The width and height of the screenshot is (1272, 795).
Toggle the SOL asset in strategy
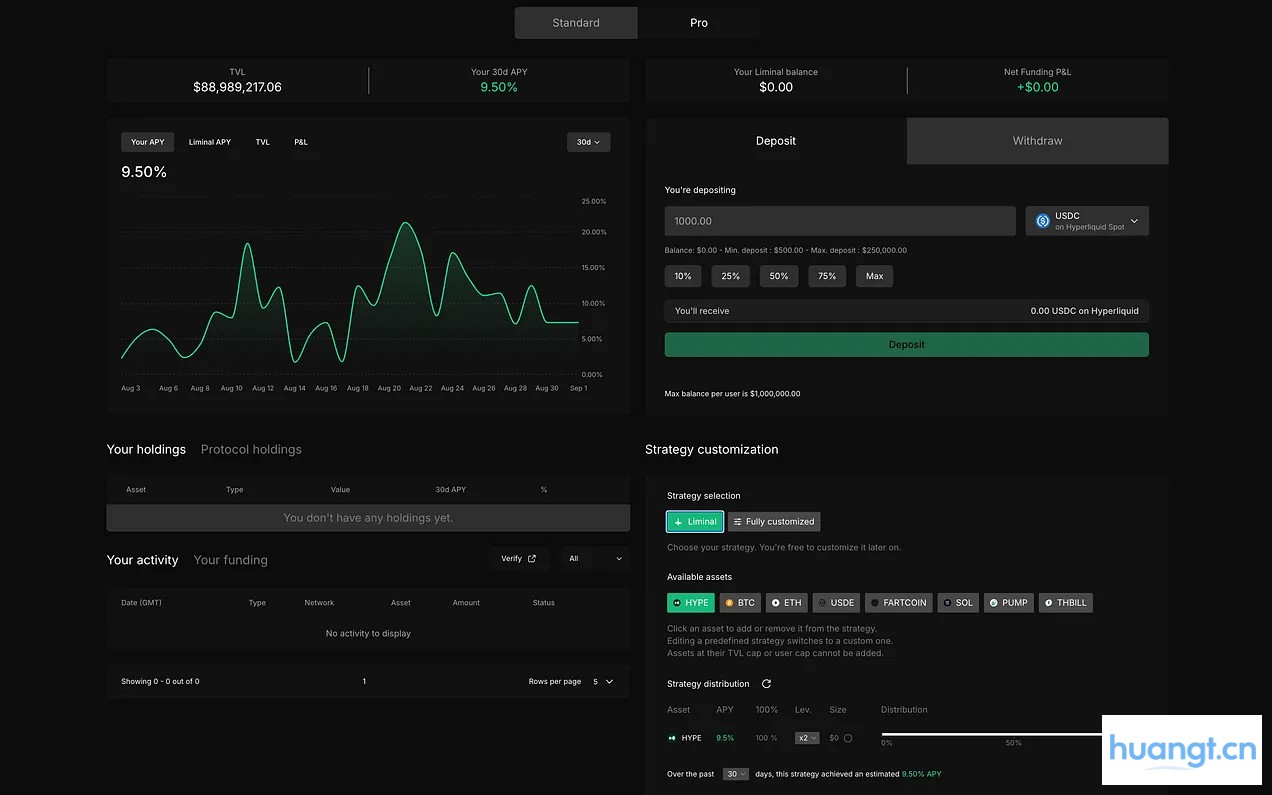click(958, 603)
